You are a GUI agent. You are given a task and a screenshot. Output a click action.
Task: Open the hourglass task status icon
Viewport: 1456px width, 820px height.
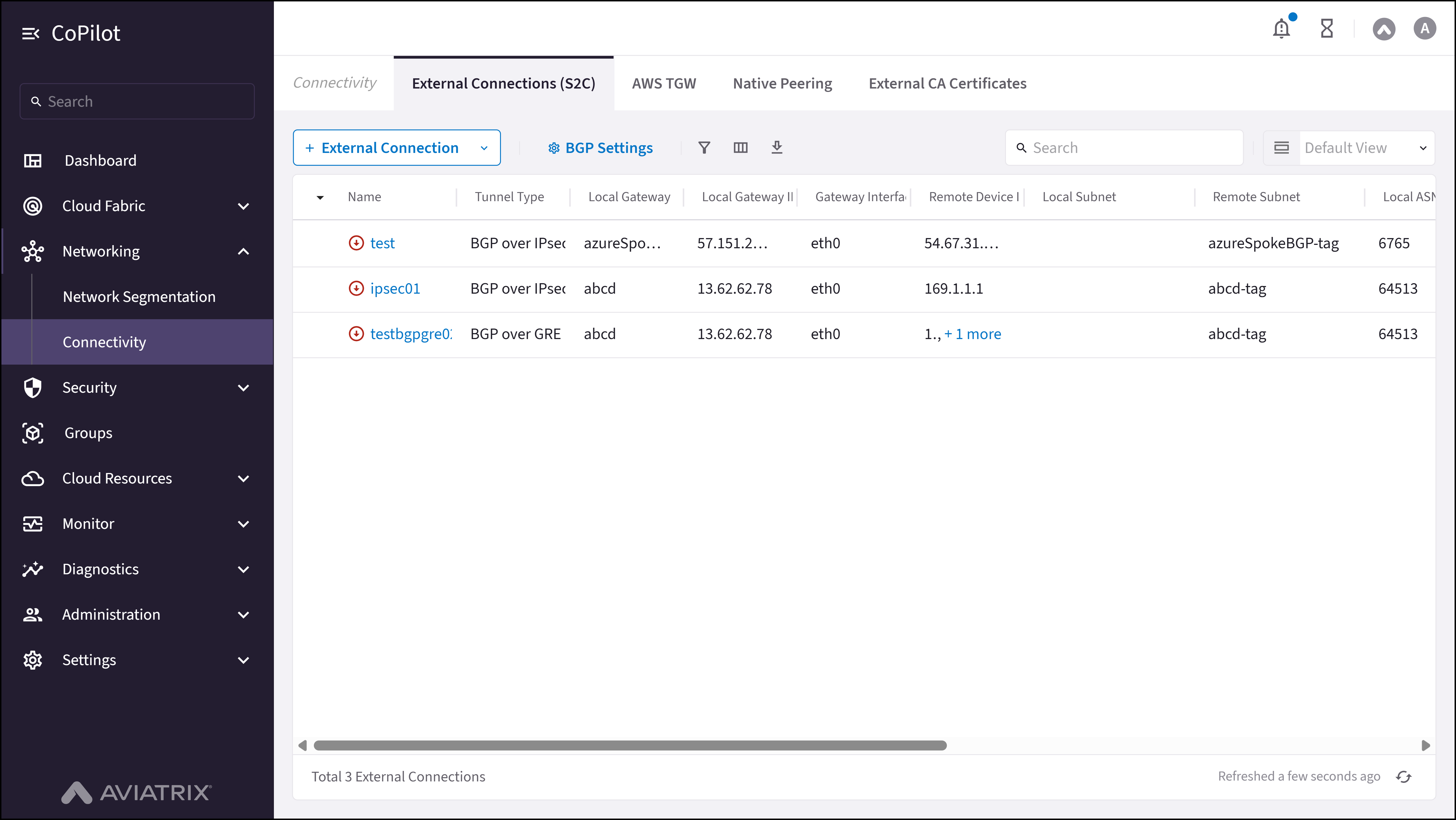[1327, 28]
